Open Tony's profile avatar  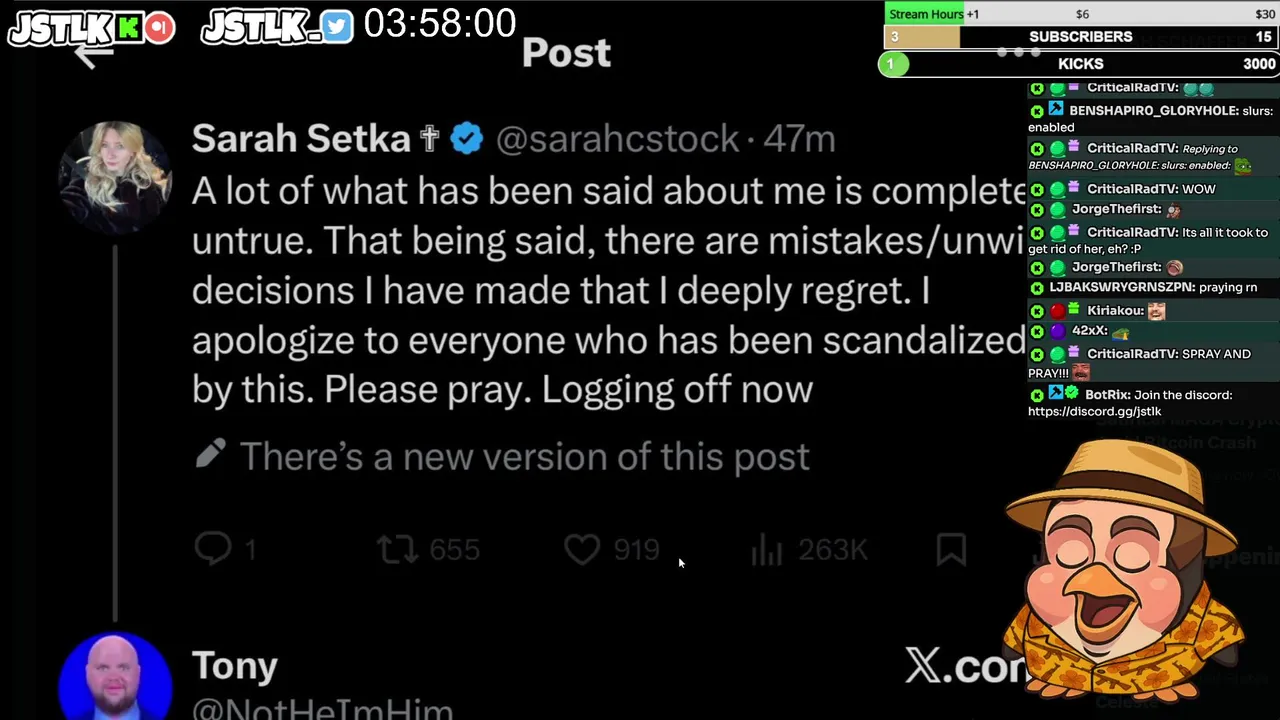point(115,678)
